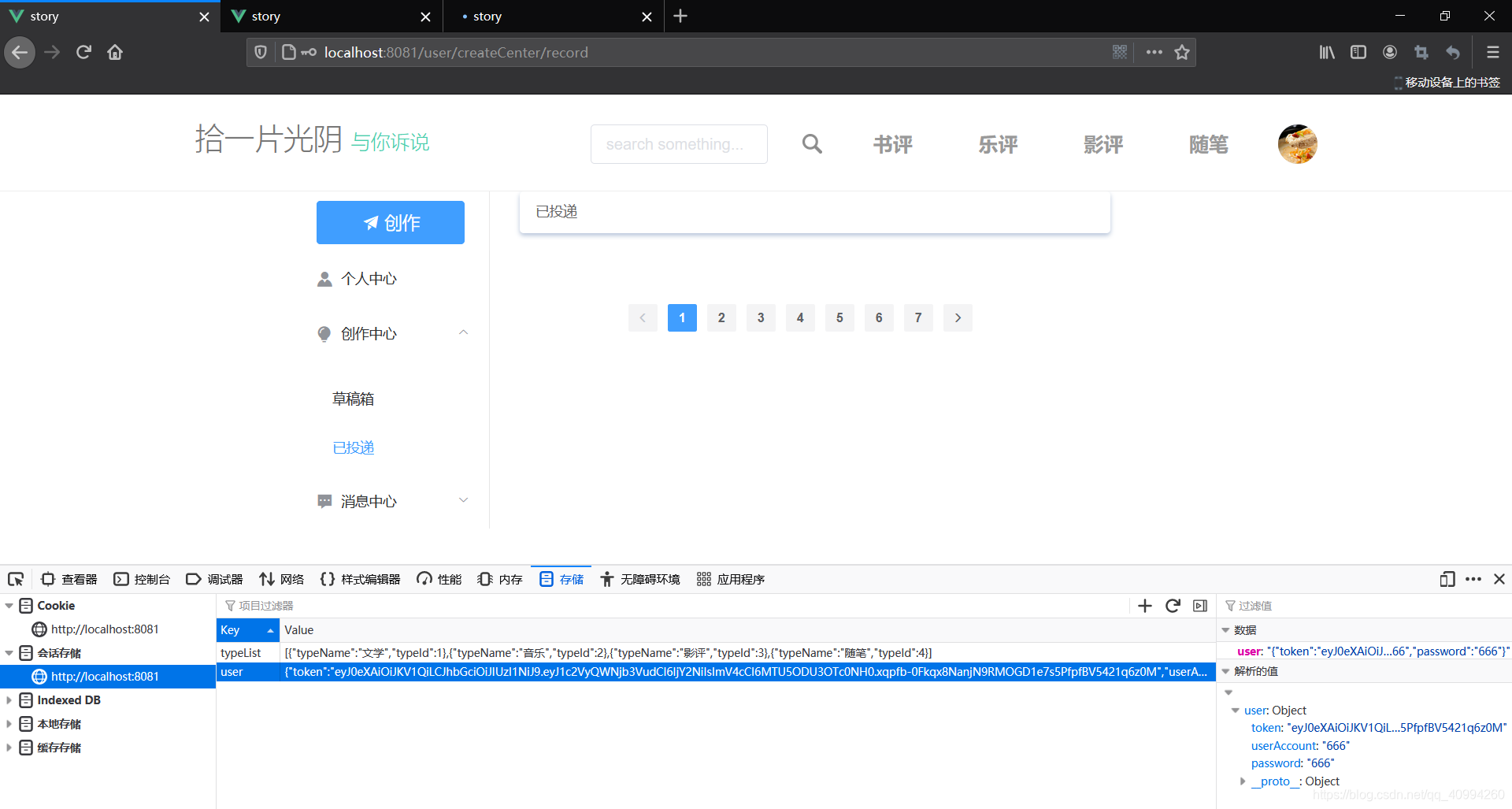Toggle responsive design mode icon

click(x=1447, y=579)
